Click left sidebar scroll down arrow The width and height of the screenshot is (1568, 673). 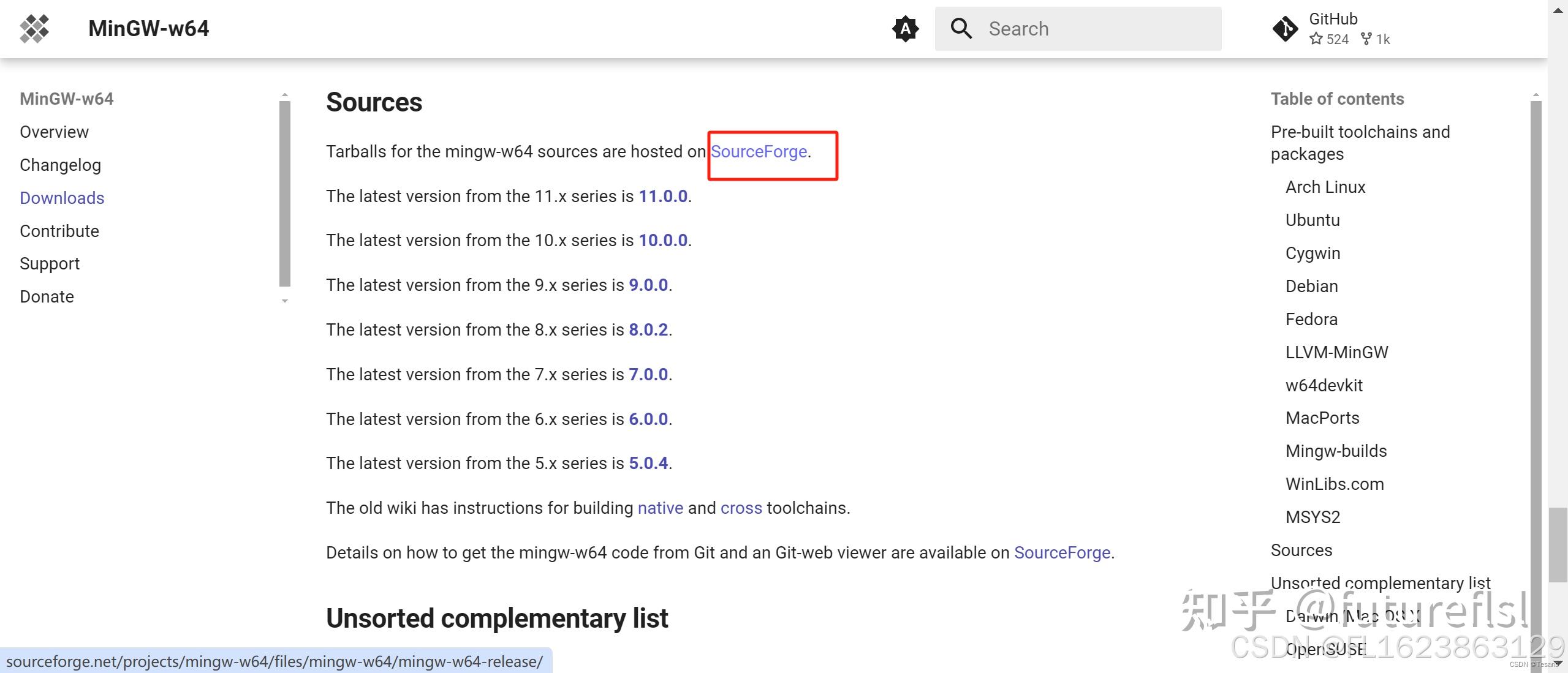pyautogui.click(x=285, y=301)
